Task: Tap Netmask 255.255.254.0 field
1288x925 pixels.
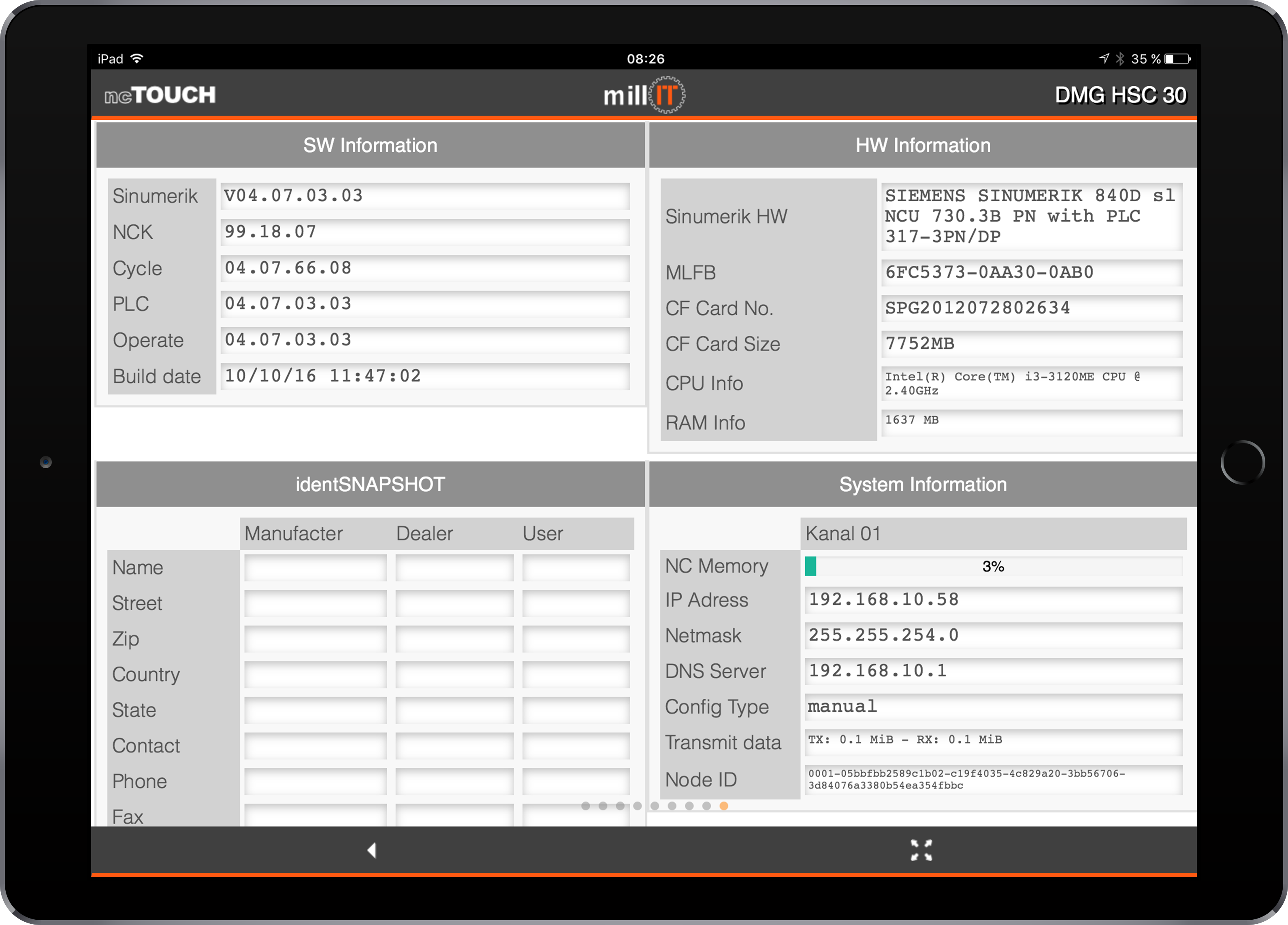Action: point(993,636)
